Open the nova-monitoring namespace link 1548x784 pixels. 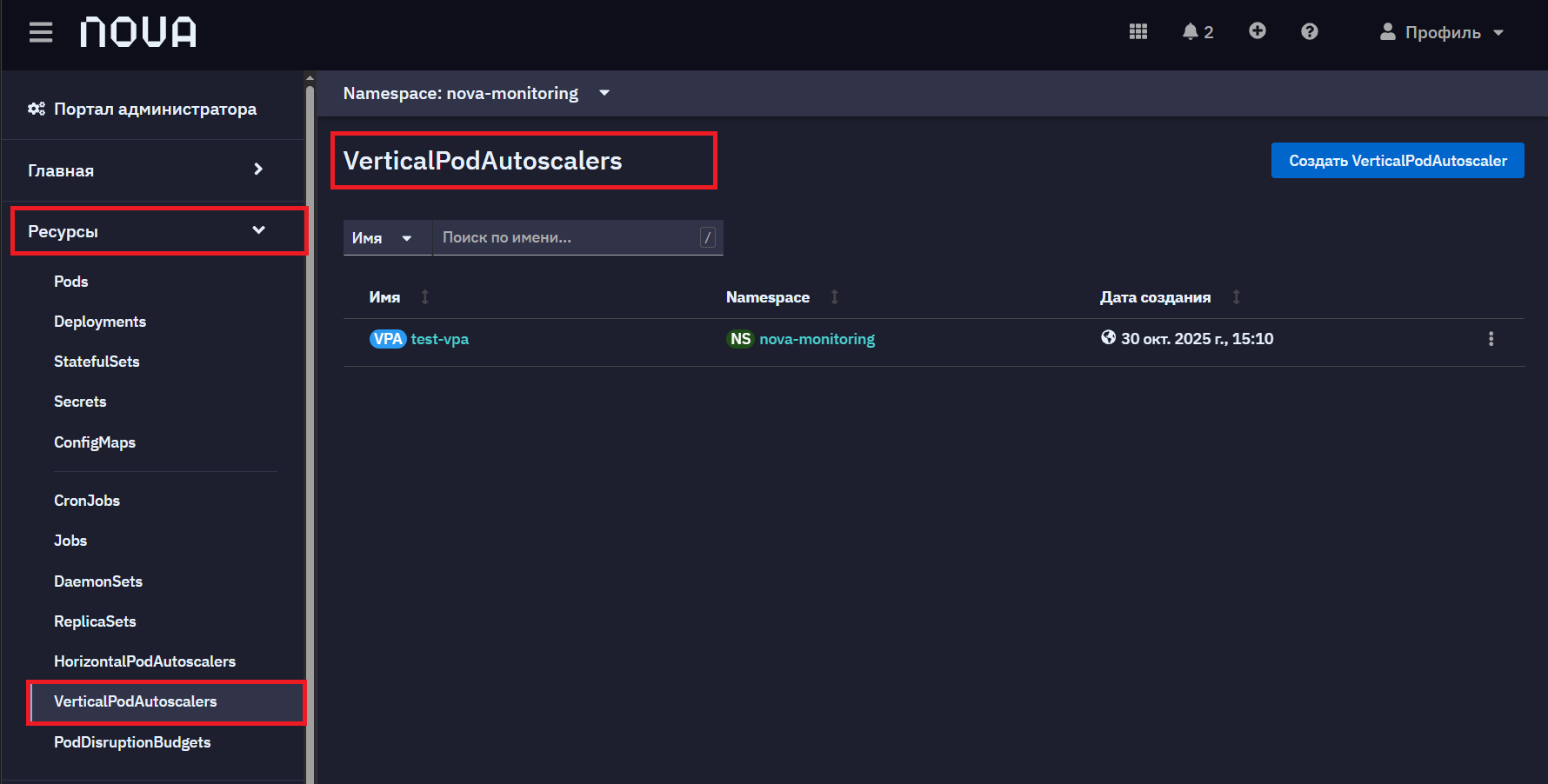click(817, 339)
